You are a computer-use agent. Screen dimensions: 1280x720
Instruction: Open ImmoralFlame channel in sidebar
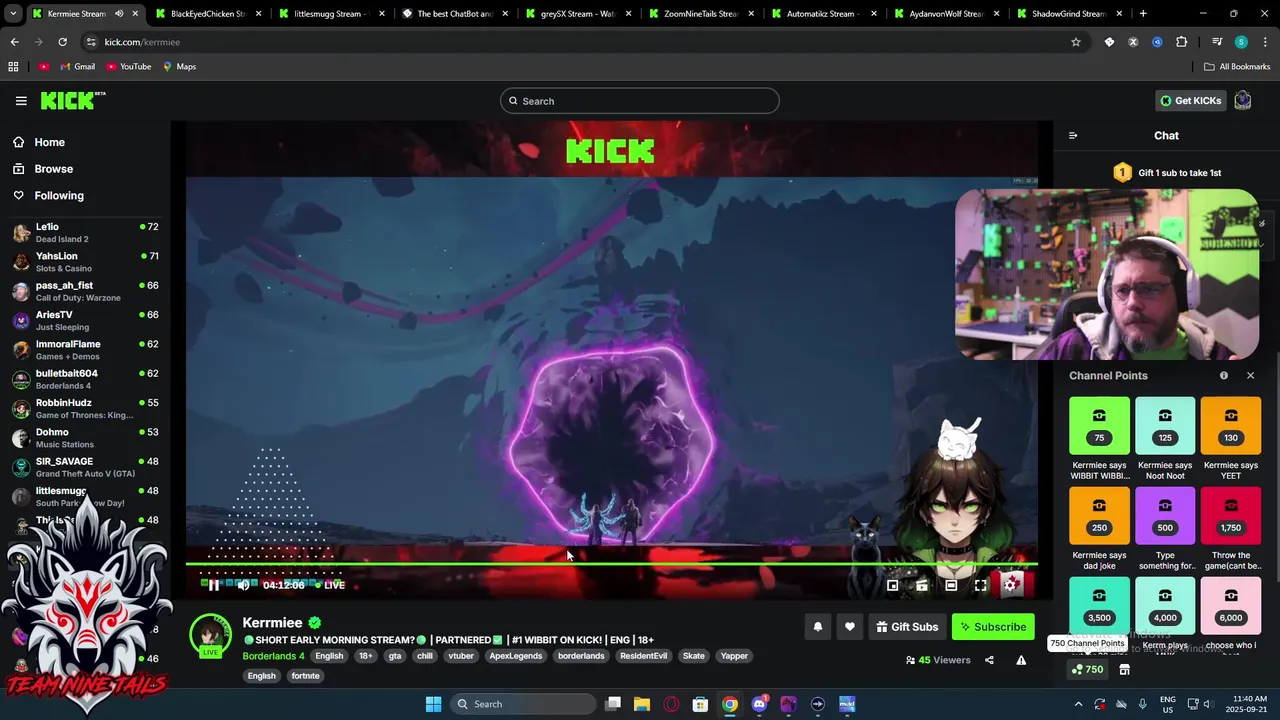click(85, 350)
